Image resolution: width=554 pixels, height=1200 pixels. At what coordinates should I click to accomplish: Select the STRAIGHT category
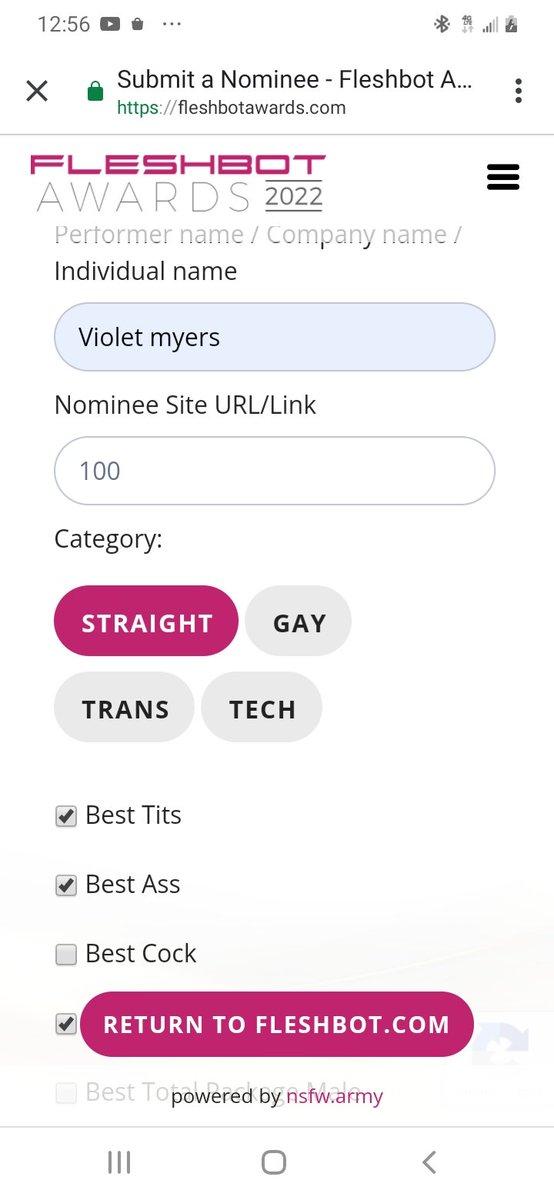pyautogui.click(x=146, y=621)
